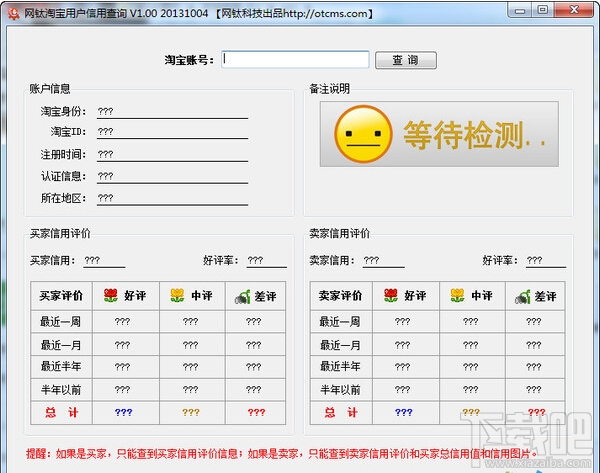Click the 淘宝账号 label

[189, 60]
